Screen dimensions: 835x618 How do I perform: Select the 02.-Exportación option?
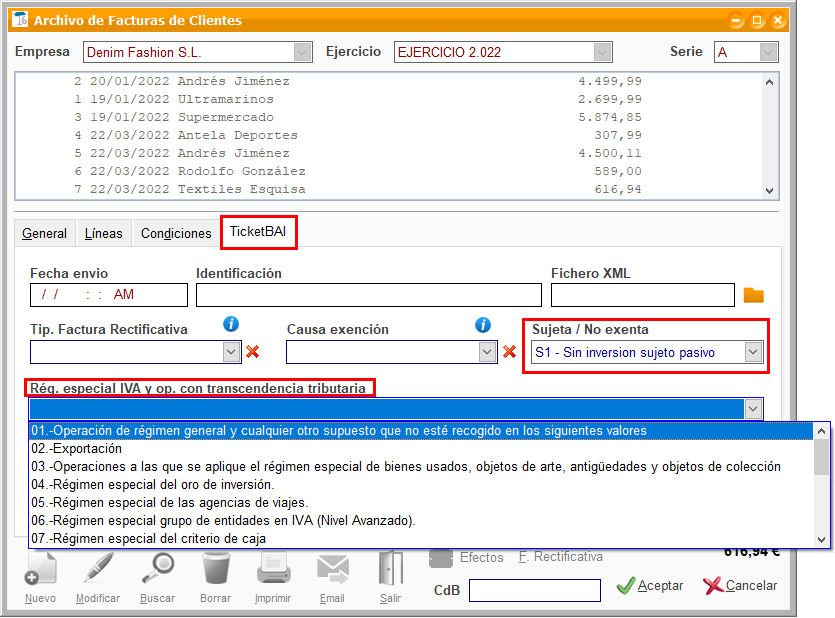click(74, 449)
